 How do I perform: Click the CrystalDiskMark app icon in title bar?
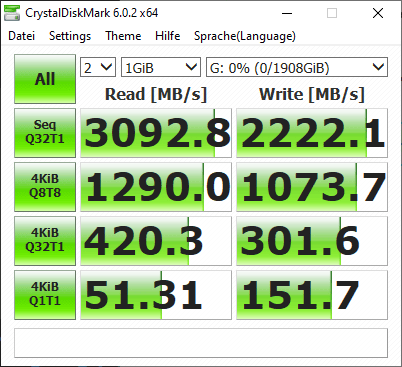point(12,13)
